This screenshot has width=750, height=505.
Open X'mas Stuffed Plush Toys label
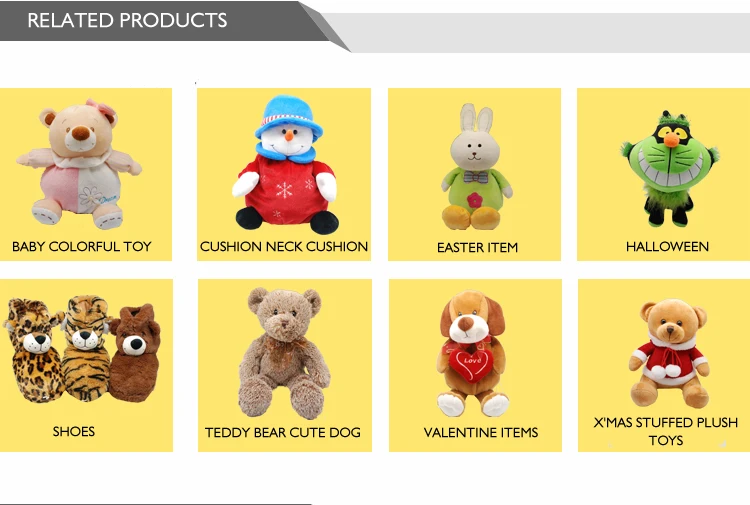tap(665, 431)
